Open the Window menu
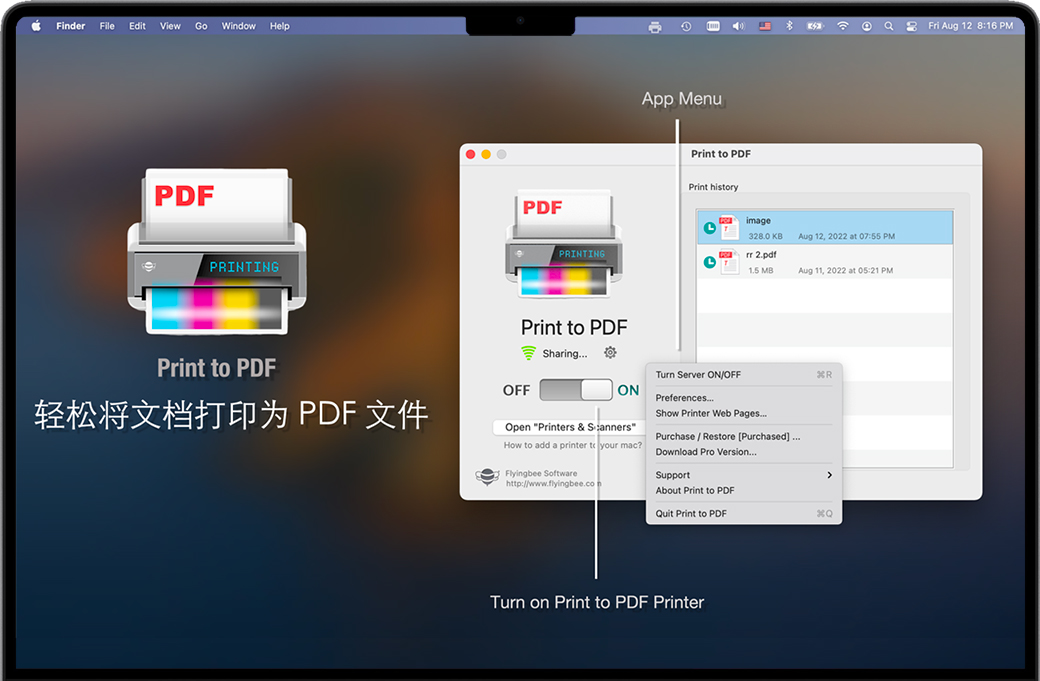This screenshot has width=1040, height=681. (x=238, y=26)
